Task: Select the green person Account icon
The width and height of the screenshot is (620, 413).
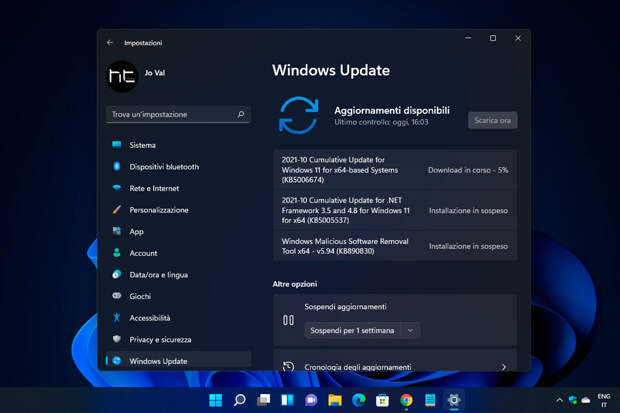Action: tap(117, 252)
